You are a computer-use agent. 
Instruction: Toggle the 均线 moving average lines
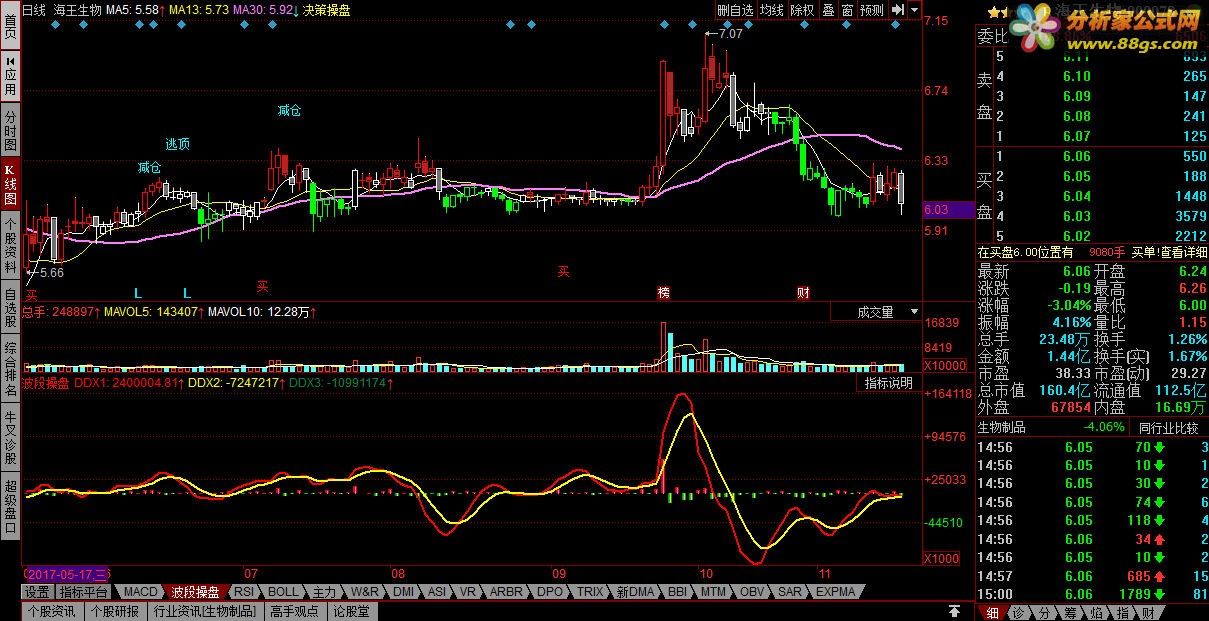click(772, 10)
